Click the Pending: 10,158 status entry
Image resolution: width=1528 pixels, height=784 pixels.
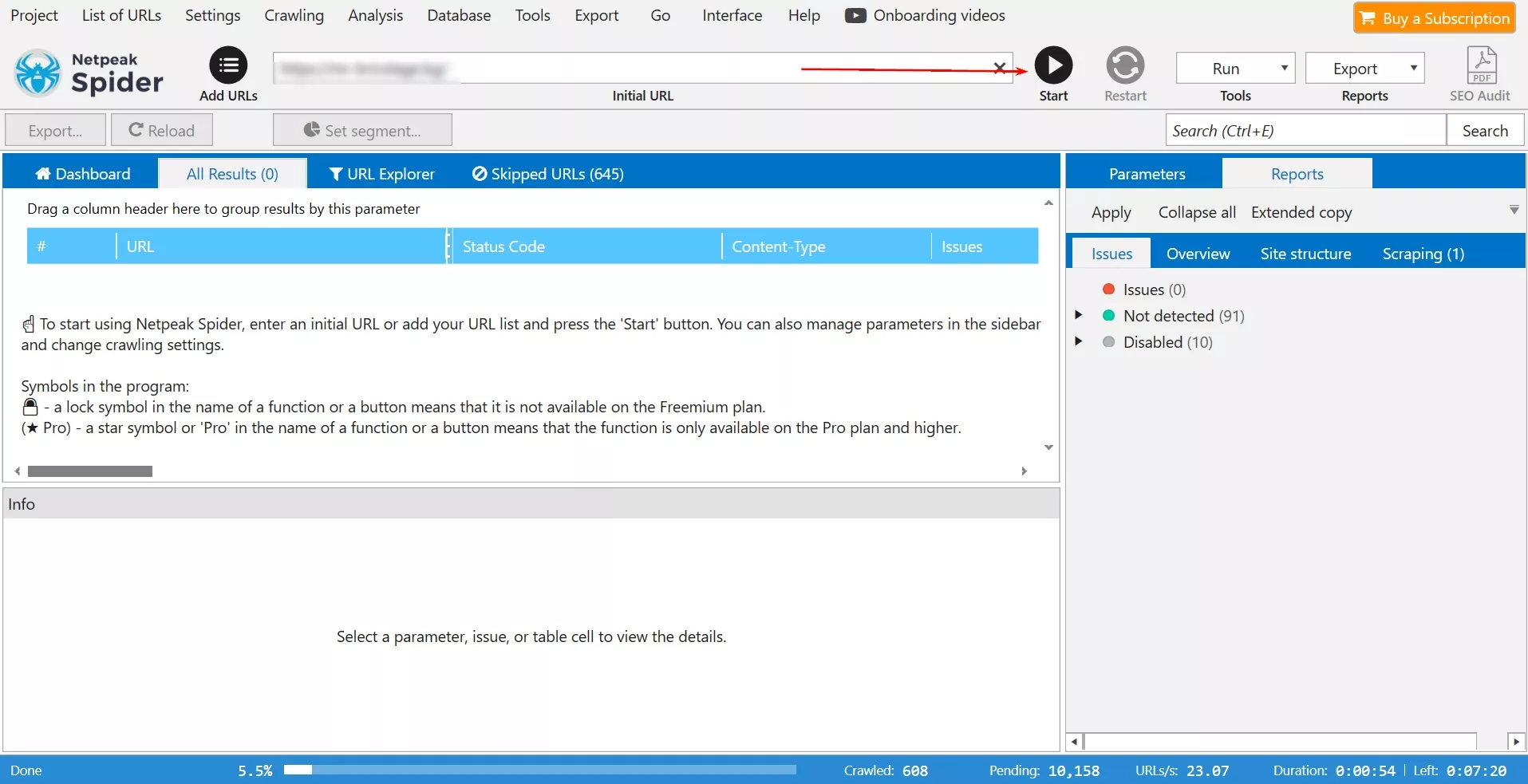[x=1044, y=770]
